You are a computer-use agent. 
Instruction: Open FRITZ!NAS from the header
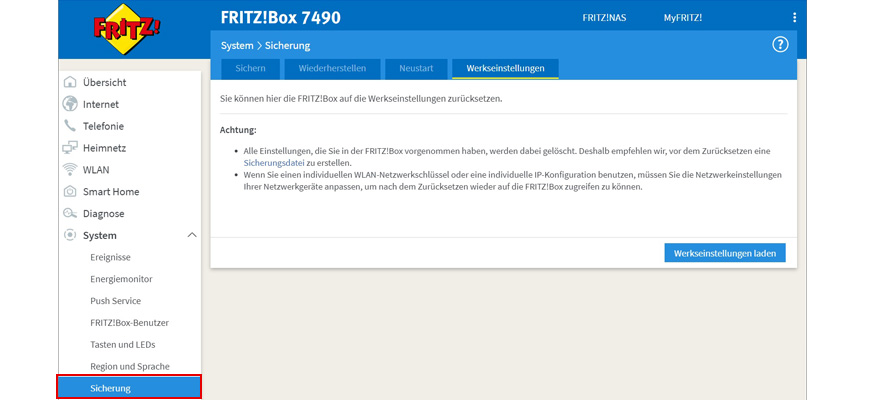tap(606, 18)
